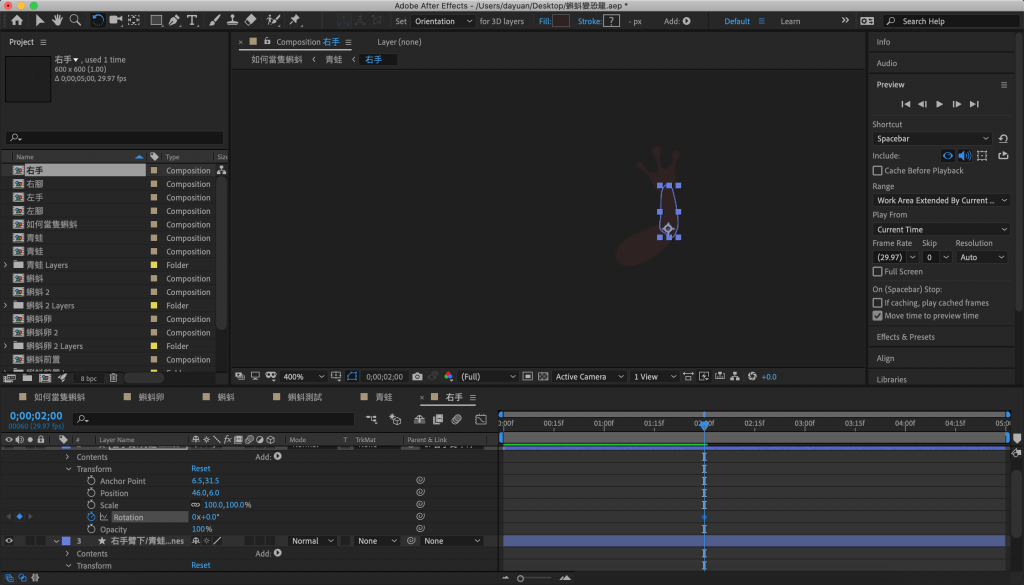
Task: Click the Rotation keyframe diamond in timeline
Action: pos(704,517)
